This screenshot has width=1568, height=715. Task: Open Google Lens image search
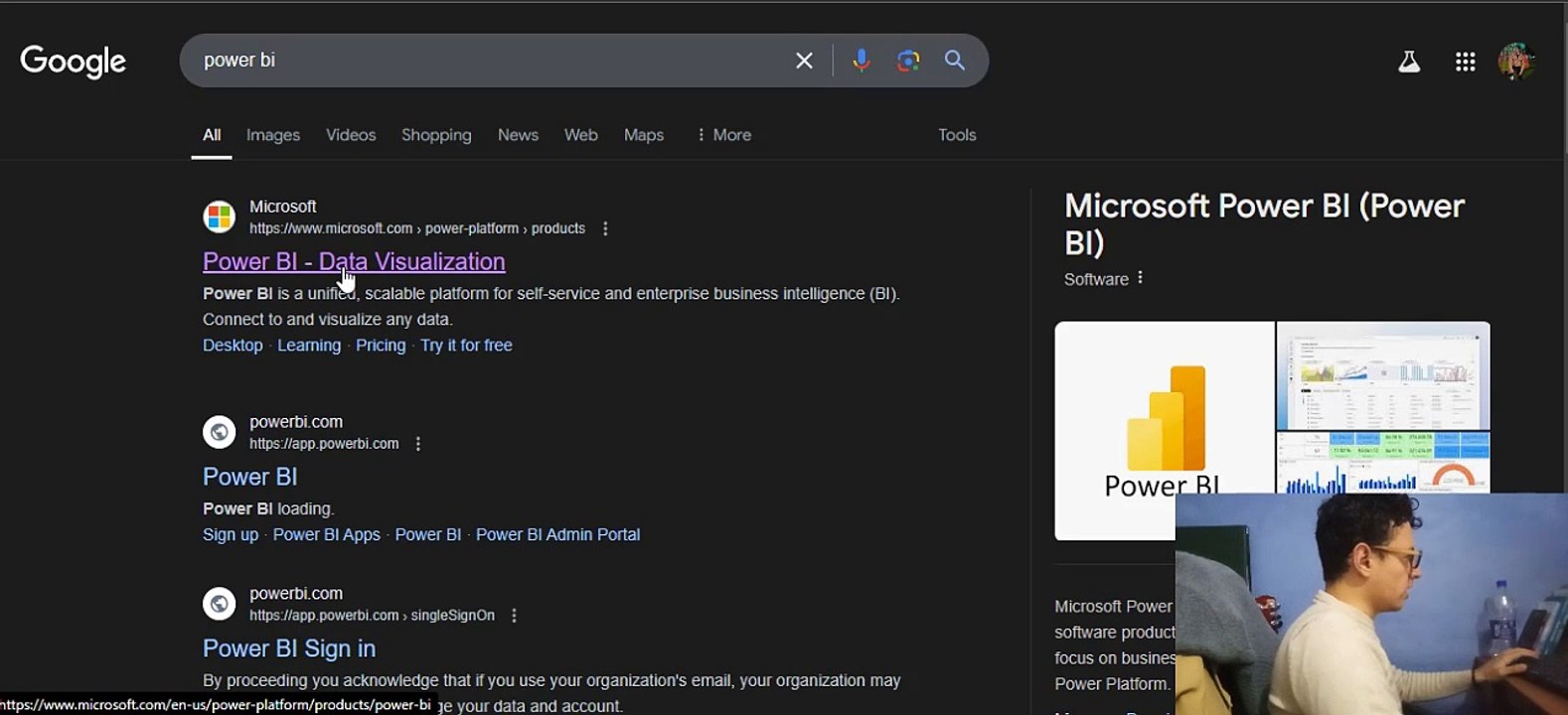point(908,61)
